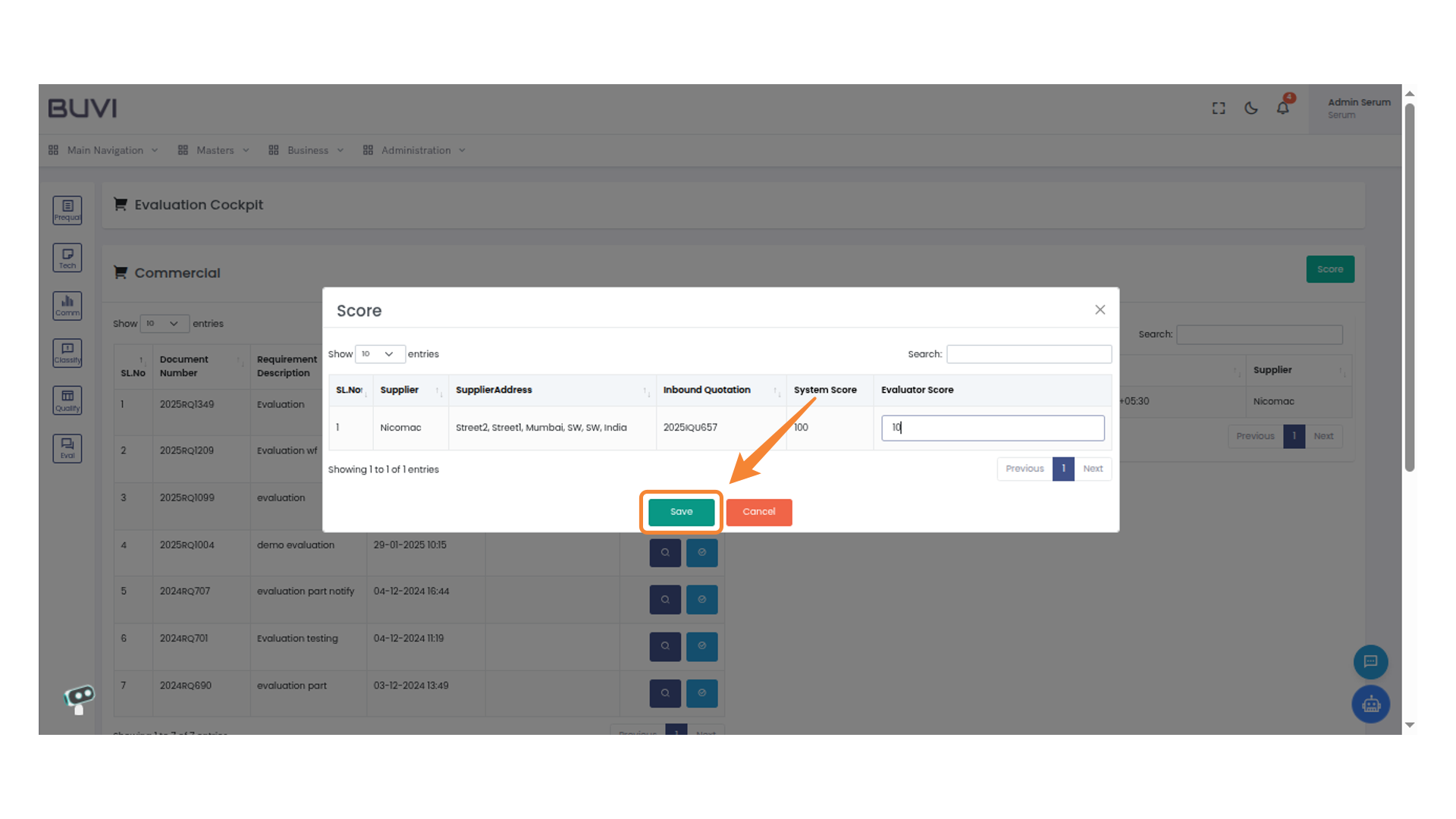Toggle dark mode with the moon icon
1456x819 pixels.
(x=1250, y=108)
